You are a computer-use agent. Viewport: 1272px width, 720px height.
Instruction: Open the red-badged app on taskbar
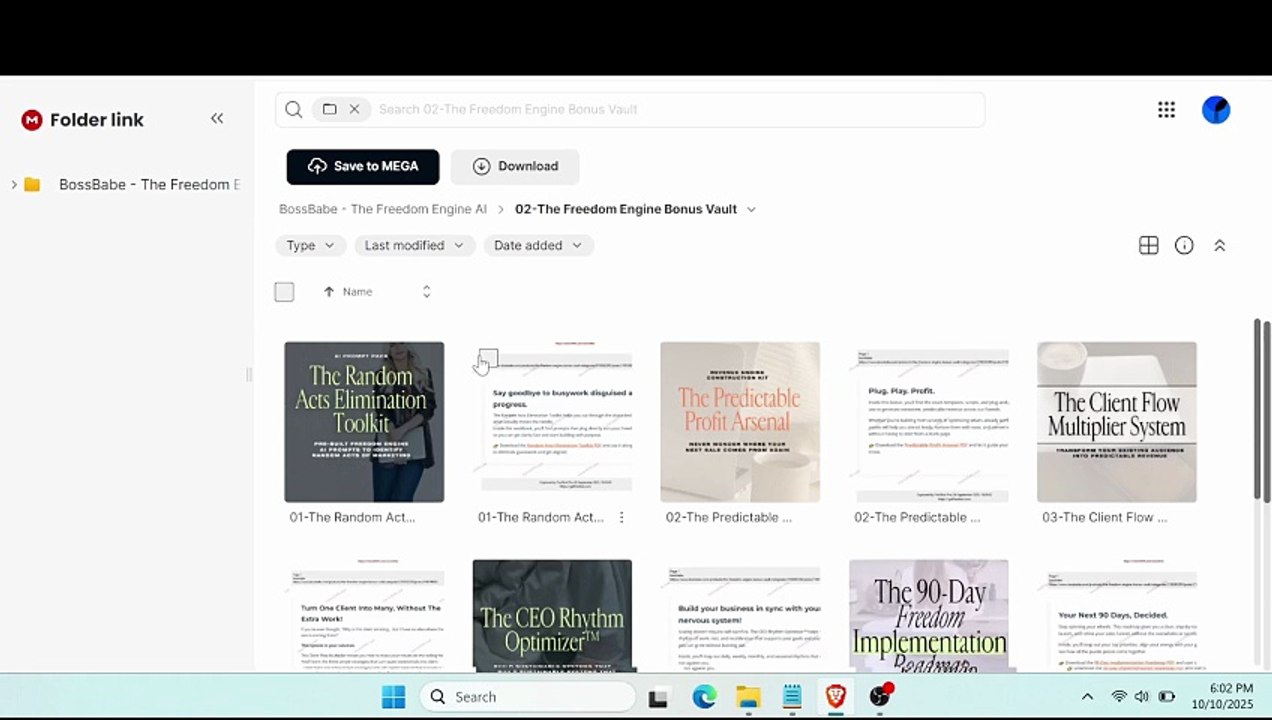point(880,696)
